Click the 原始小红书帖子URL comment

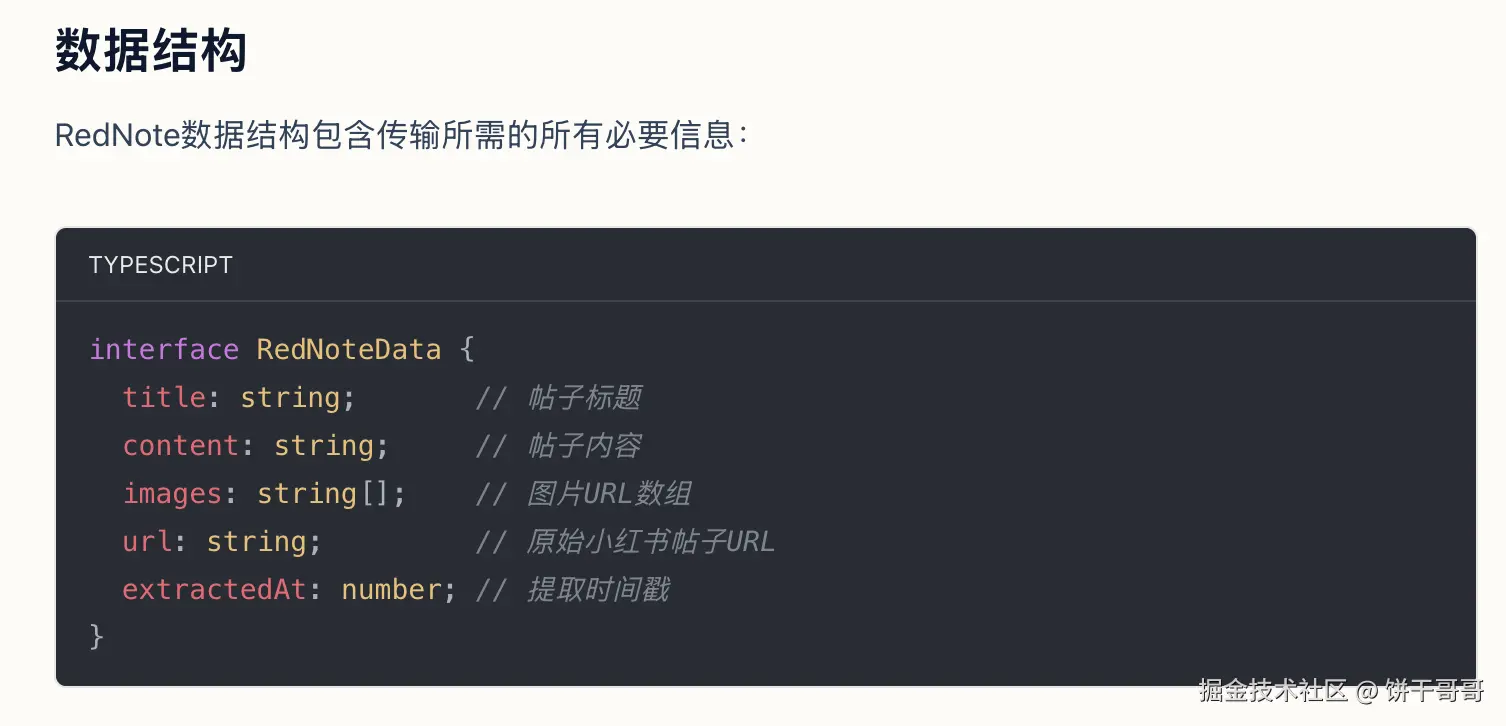pos(650,541)
